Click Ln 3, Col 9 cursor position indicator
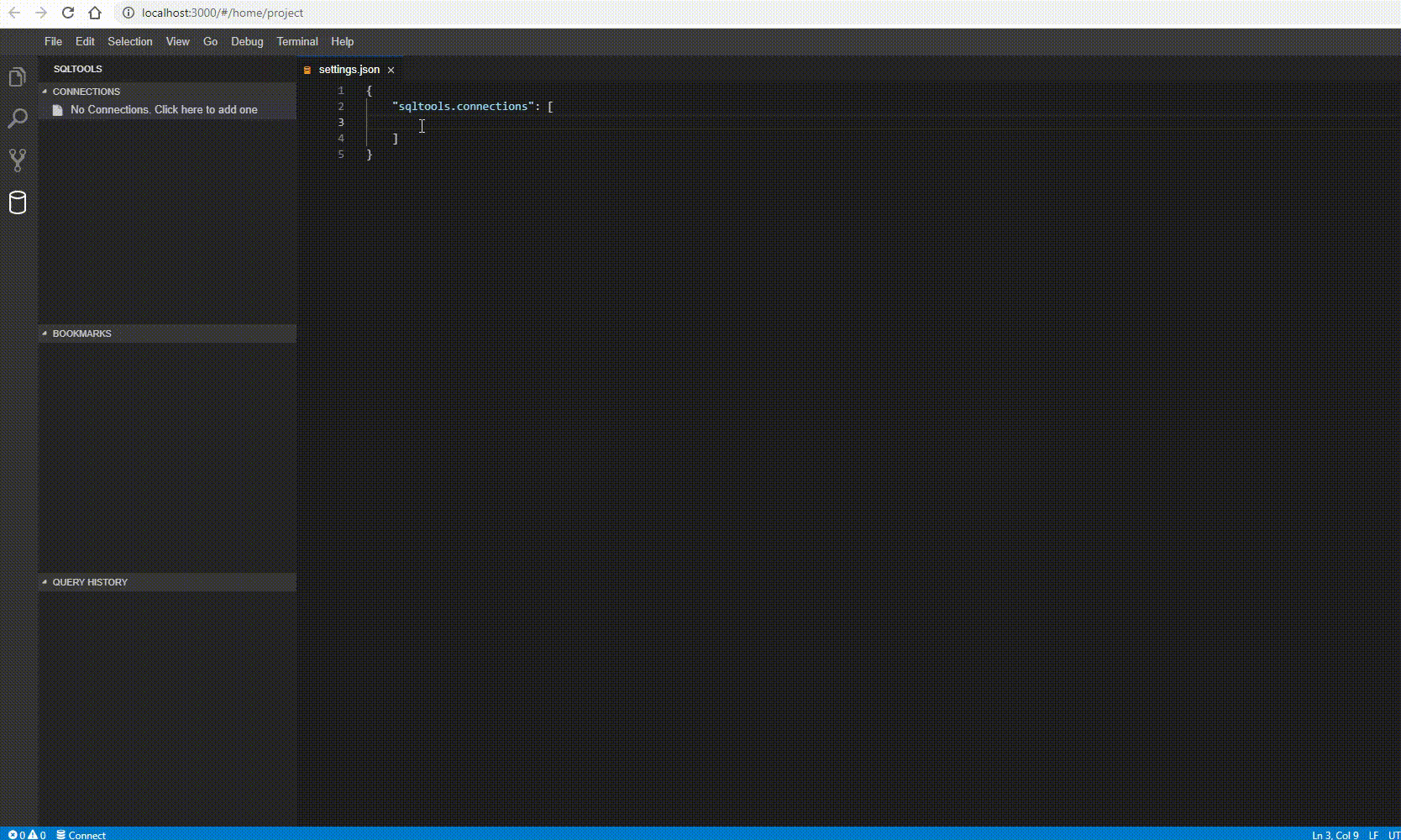The image size is (1401, 840). pyautogui.click(x=1336, y=835)
